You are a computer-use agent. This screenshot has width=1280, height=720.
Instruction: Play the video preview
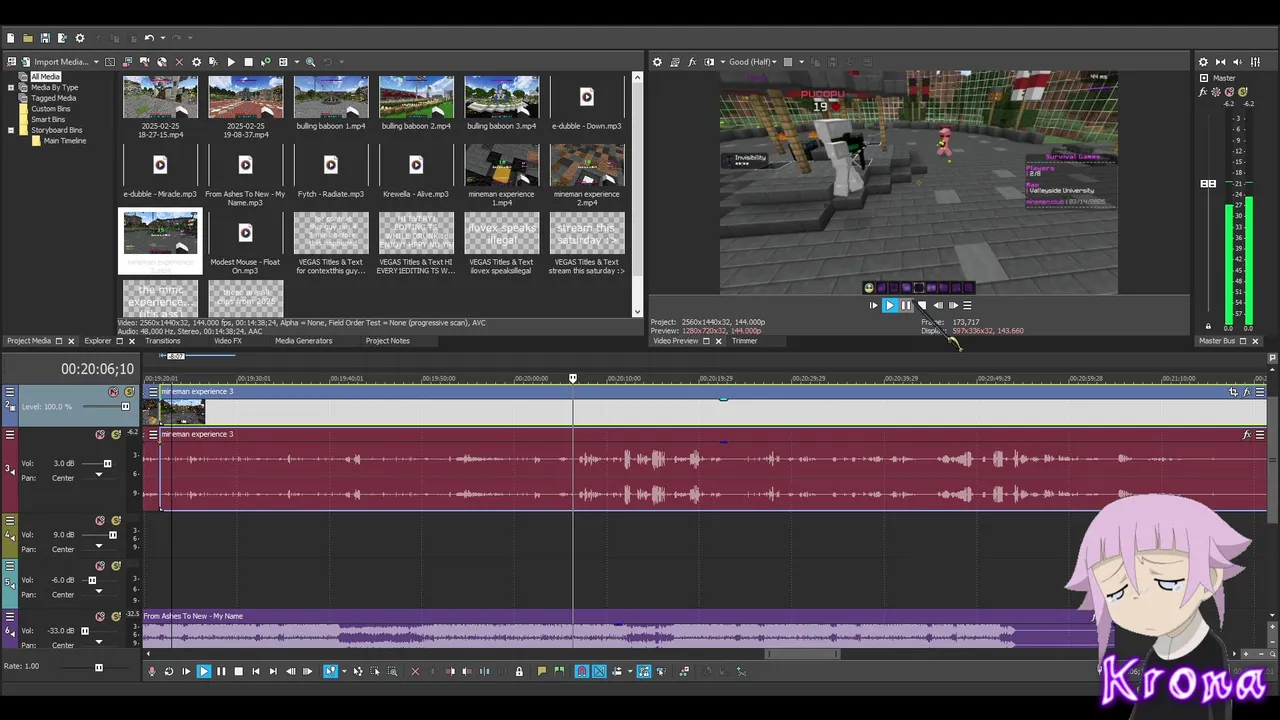(889, 306)
